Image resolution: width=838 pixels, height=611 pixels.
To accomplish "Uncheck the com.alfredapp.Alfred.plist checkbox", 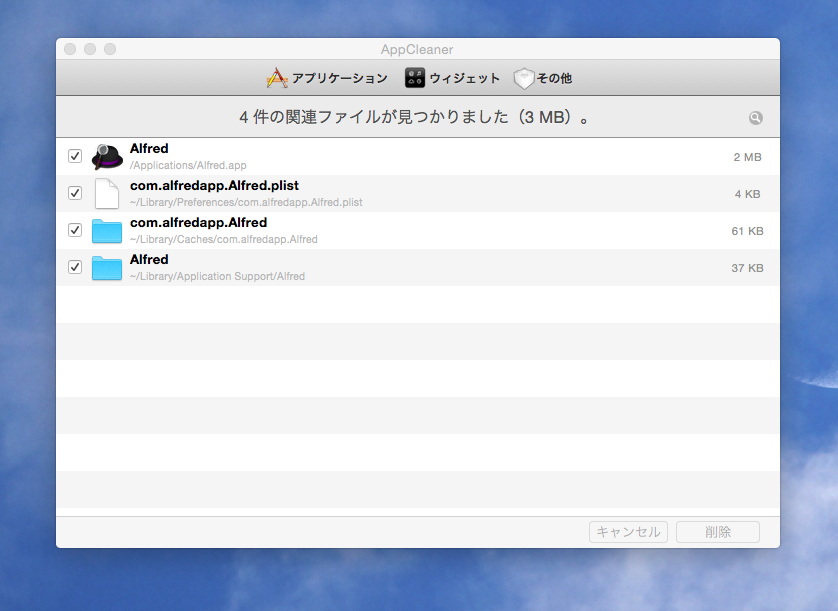I will coord(75,193).
